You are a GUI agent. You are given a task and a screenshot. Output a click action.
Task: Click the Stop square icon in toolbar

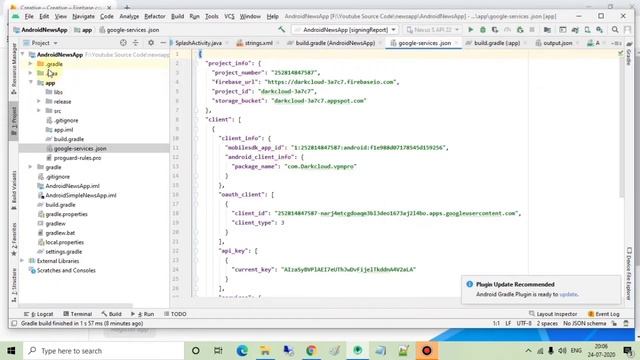click(x=532, y=30)
